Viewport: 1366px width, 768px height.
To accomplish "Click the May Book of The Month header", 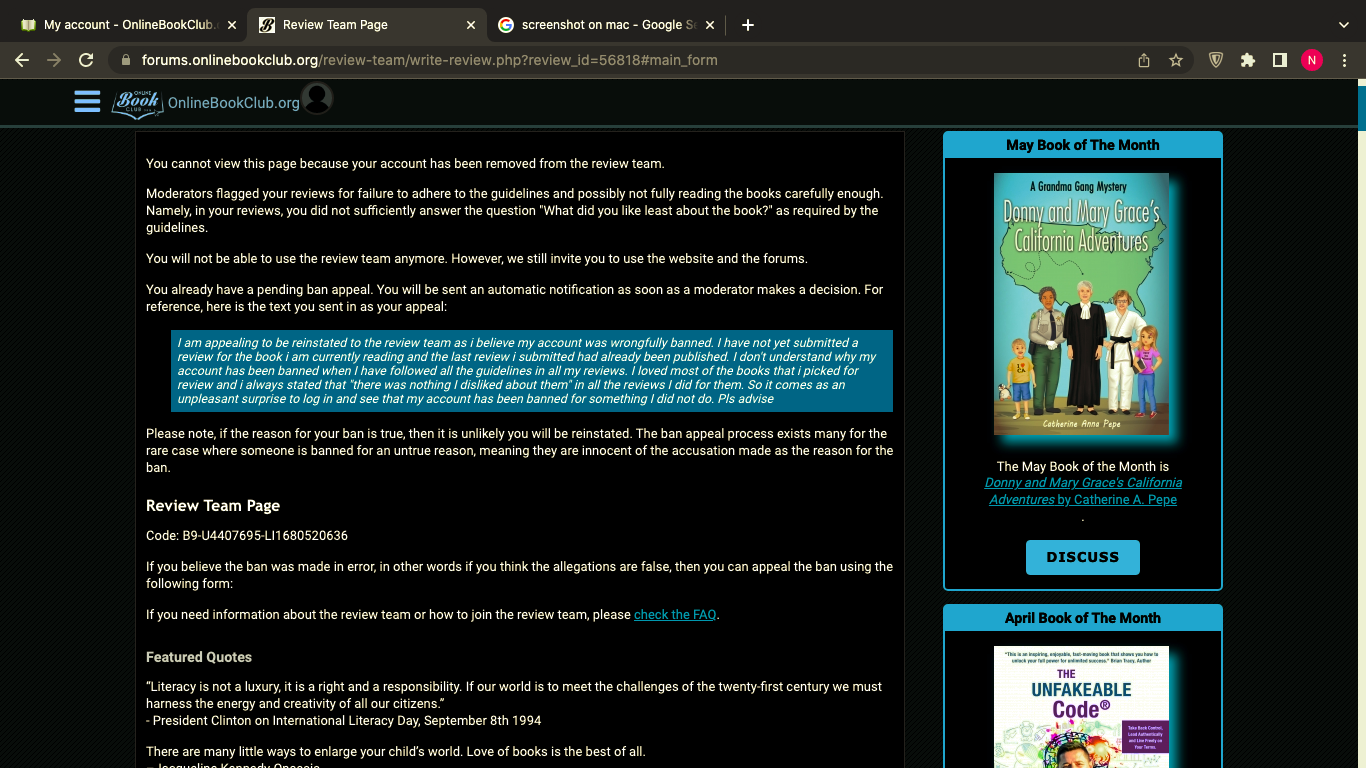I will click(x=1083, y=145).
